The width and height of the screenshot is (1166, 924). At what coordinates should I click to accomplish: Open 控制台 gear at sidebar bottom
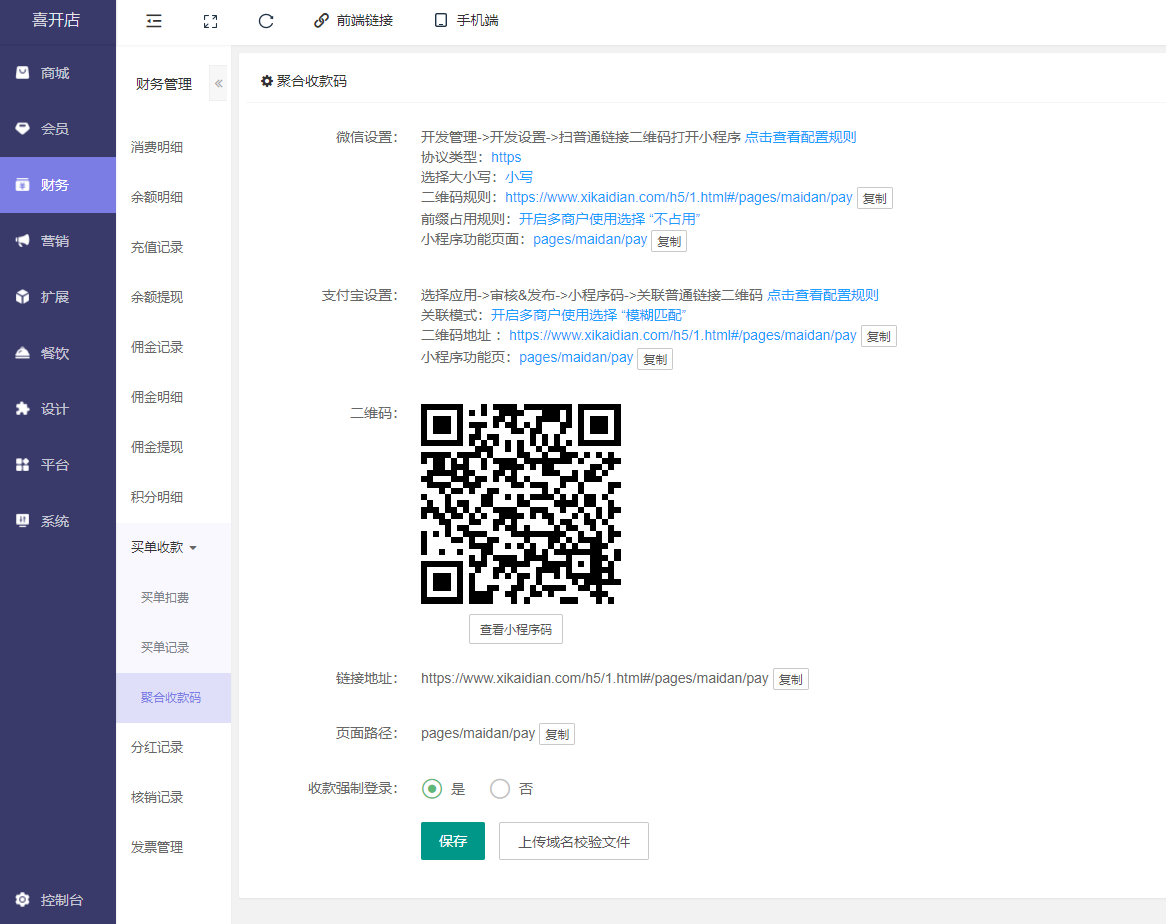[22, 899]
